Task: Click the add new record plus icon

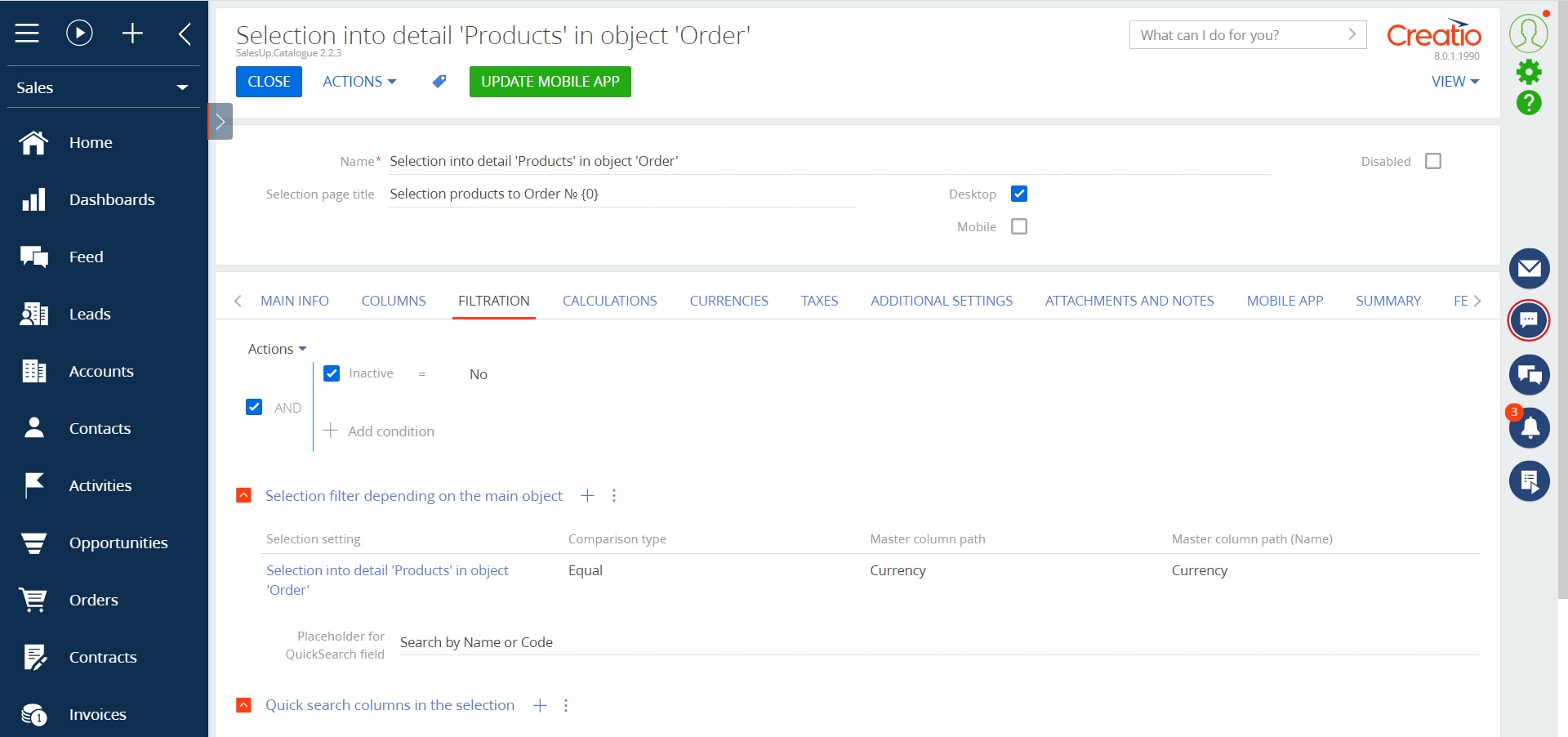Action: (x=132, y=33)
